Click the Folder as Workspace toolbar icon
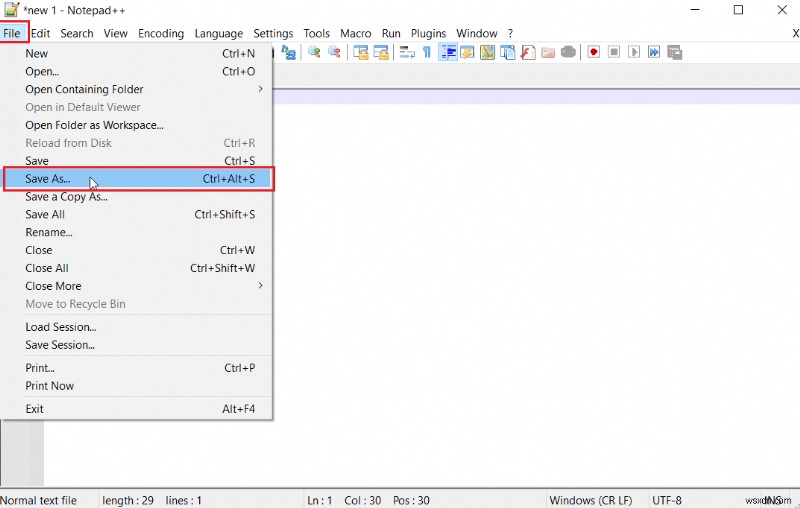The width and height of the screenshot is (800, 508). click(548, 52)
